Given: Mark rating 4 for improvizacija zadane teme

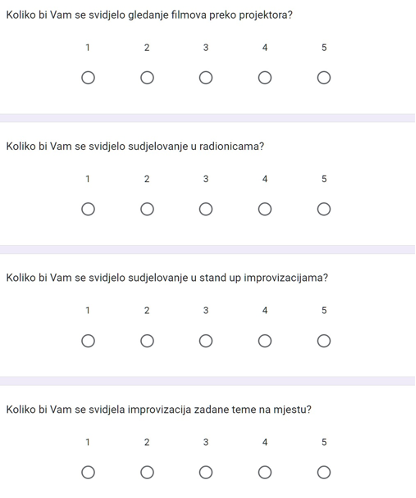Looking at the screenshot, I should (x=265, y=472).
